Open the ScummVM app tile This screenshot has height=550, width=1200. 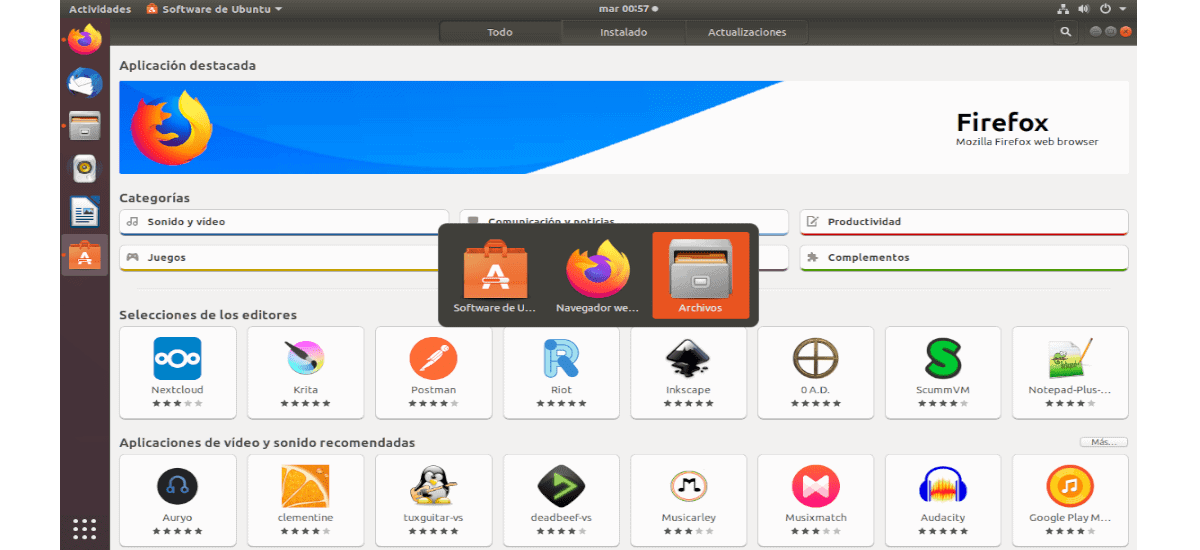click(943, 371)
